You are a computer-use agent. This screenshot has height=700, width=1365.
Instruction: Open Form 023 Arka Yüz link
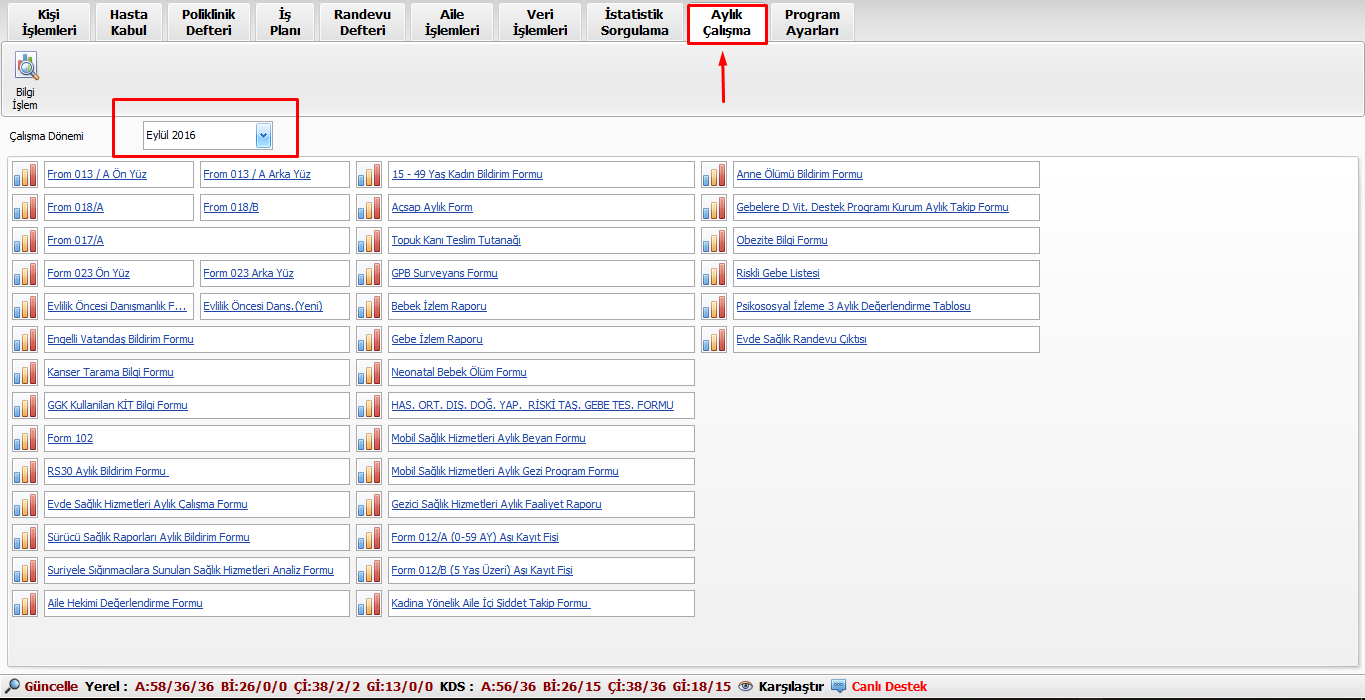coord(248,273)
